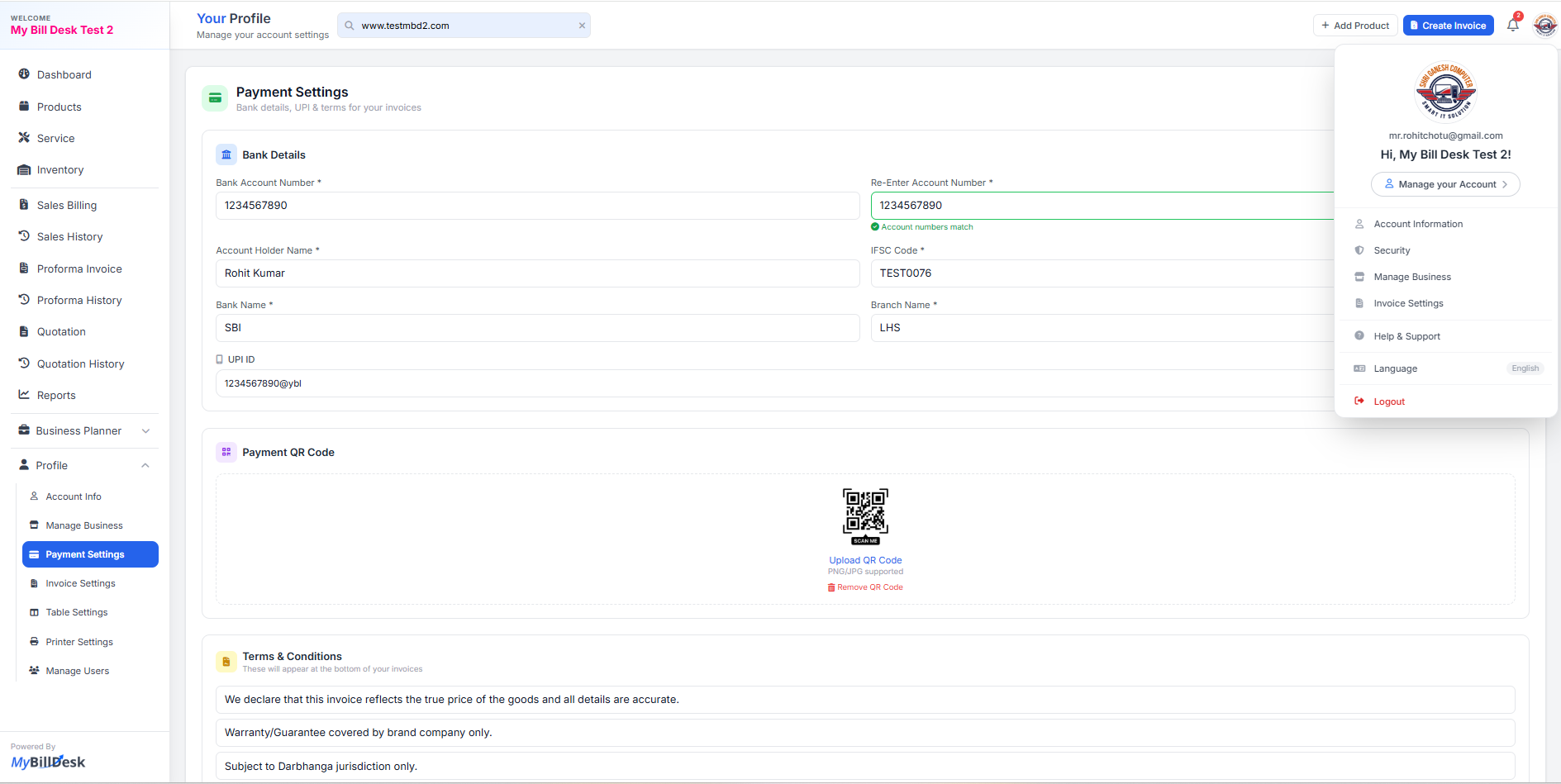Click the Re-Enter Account Number field
Viewport: 1561px width, 784px height.
point(1103,206)
